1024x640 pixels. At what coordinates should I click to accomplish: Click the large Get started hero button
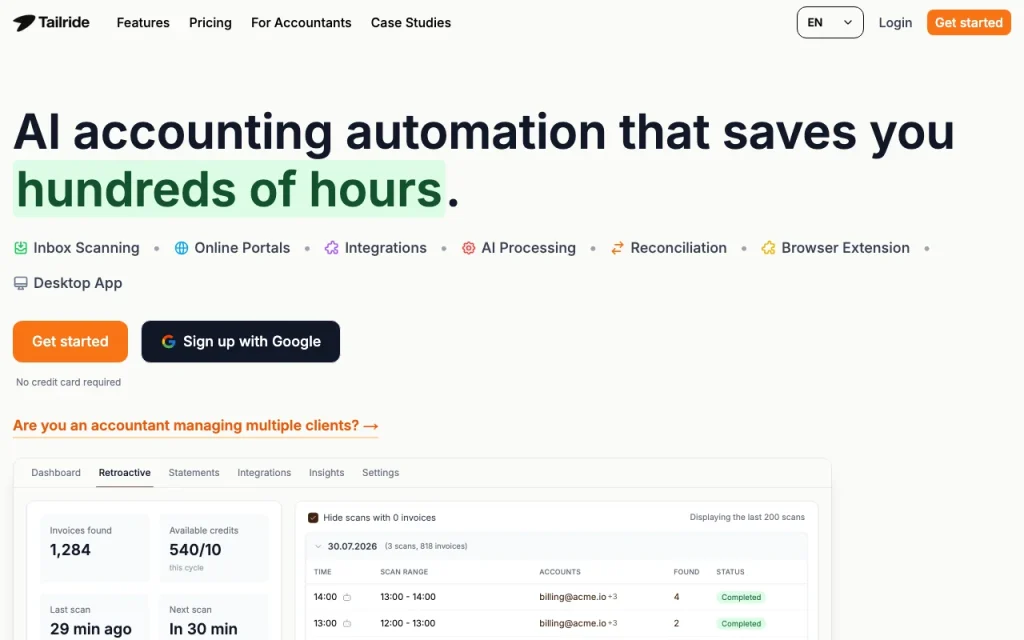point(71,342)
